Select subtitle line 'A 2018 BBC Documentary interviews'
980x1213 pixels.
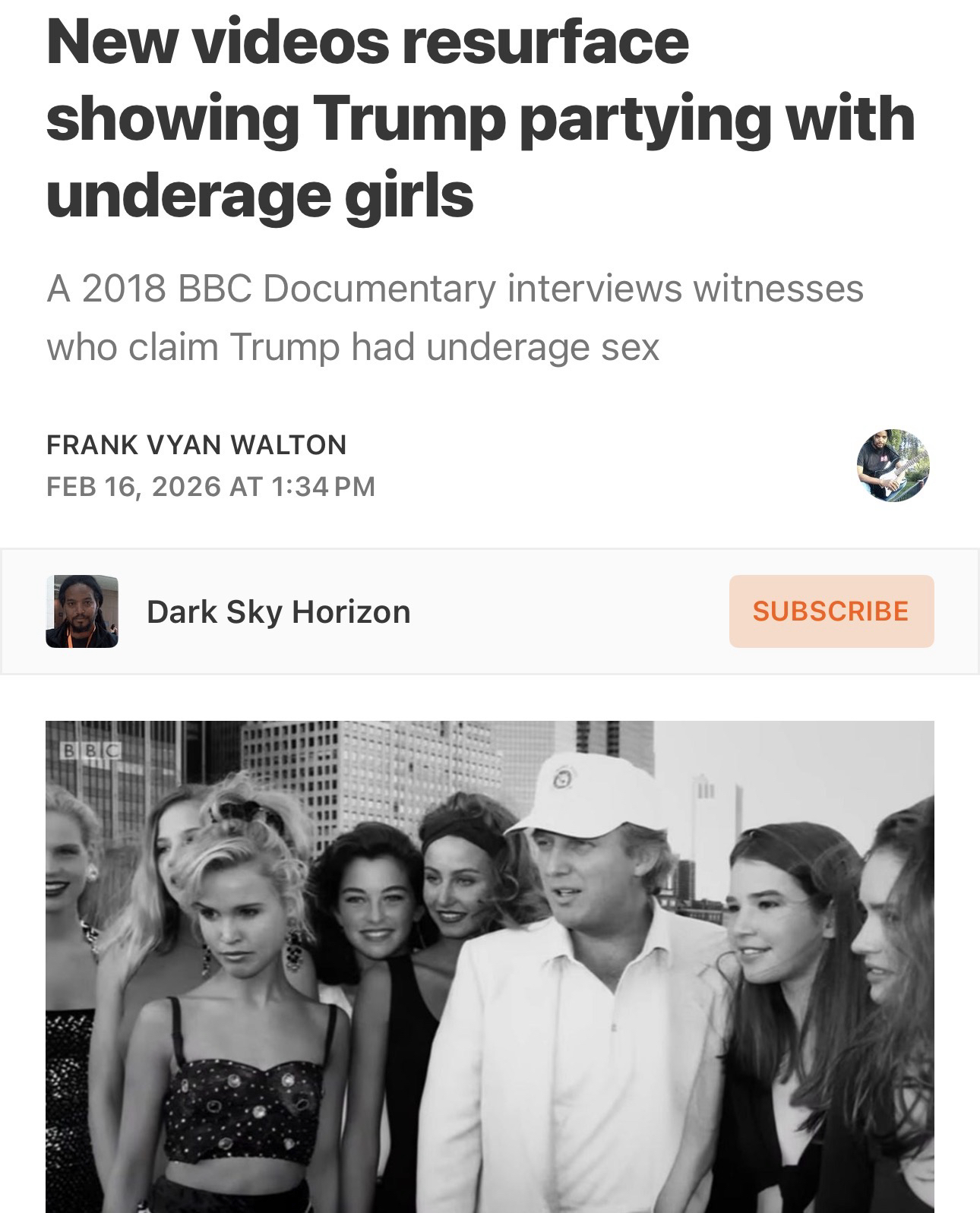[x=362, y=289]
